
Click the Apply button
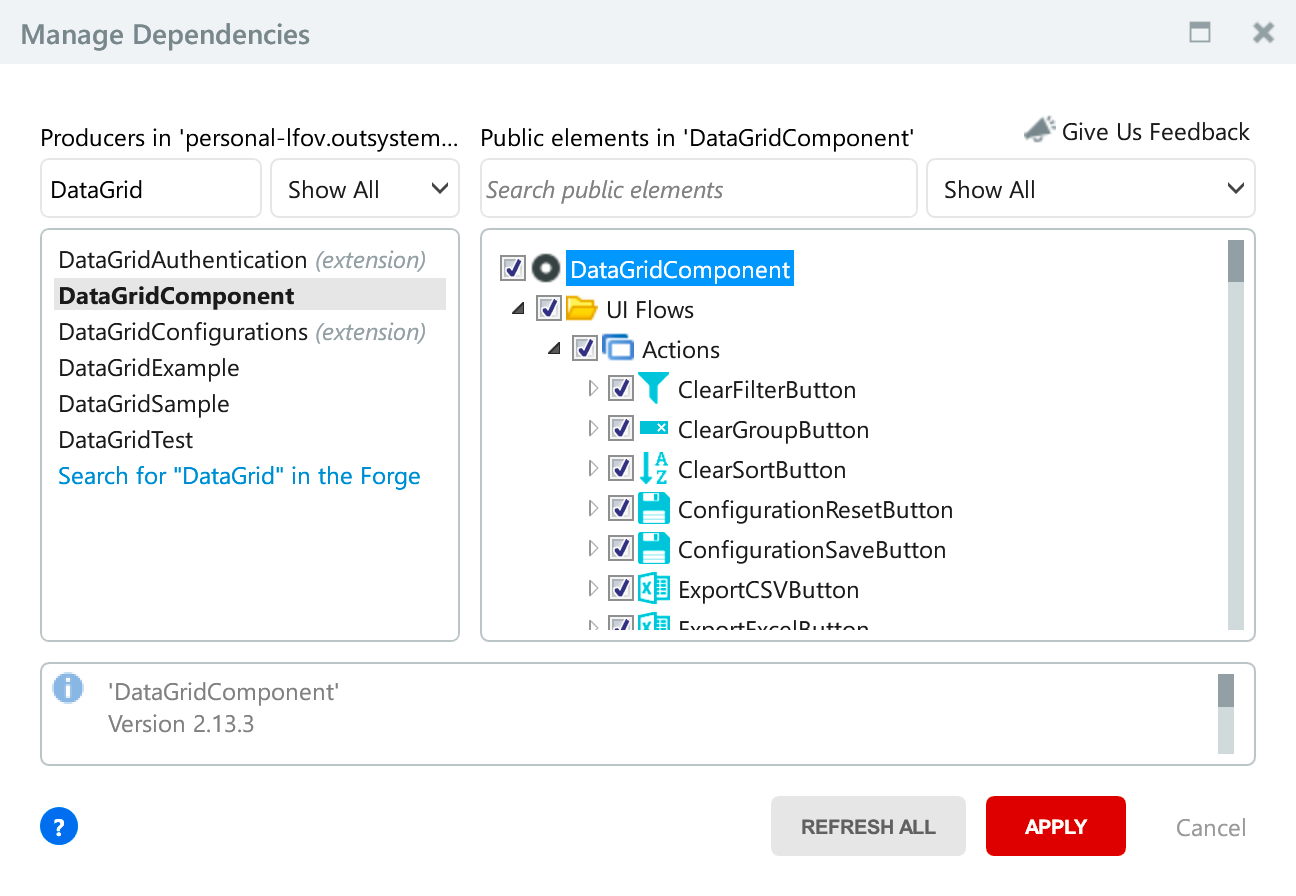1056,826
